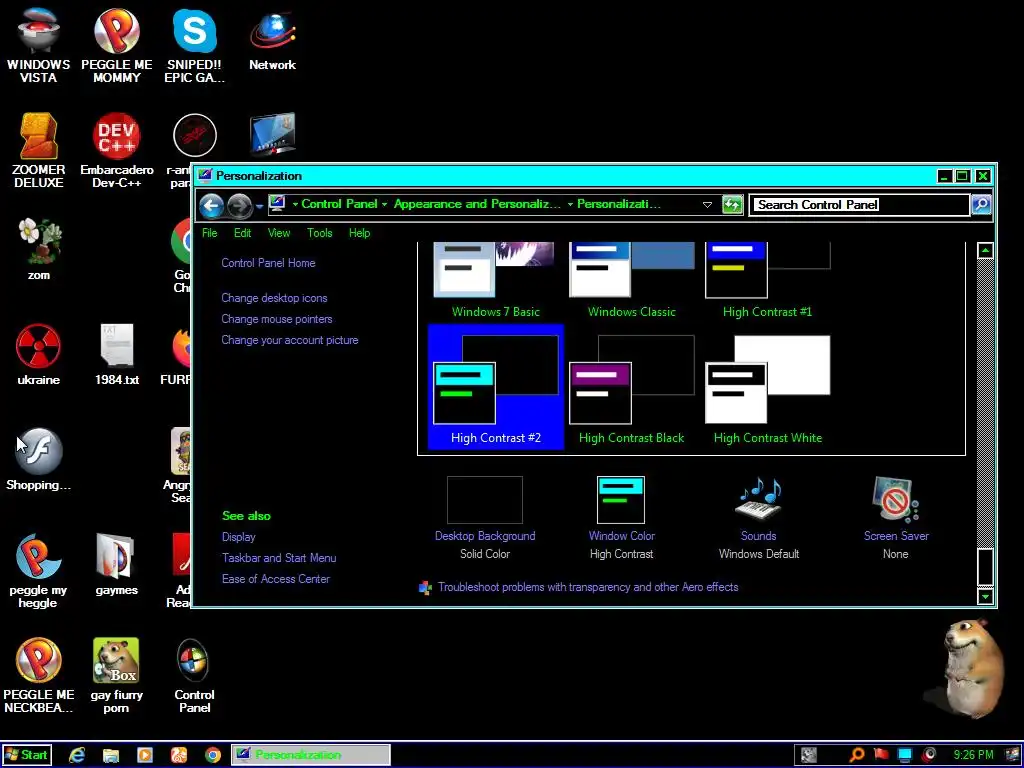Click Change desktop icons link
The width and height of the screenshot is (1024, 768).
tap(274, 298)
